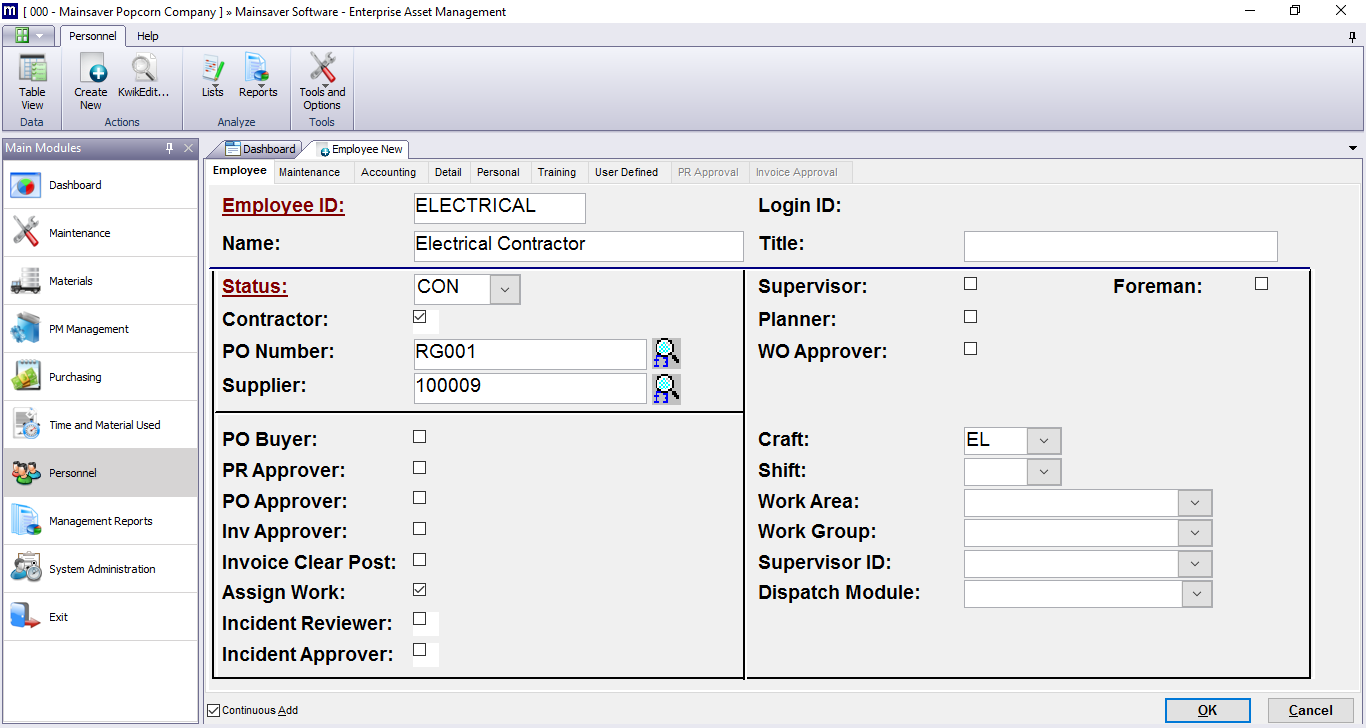Uncheck the Contractor checkbox
1366x728 pixels.
pos(420,317)
